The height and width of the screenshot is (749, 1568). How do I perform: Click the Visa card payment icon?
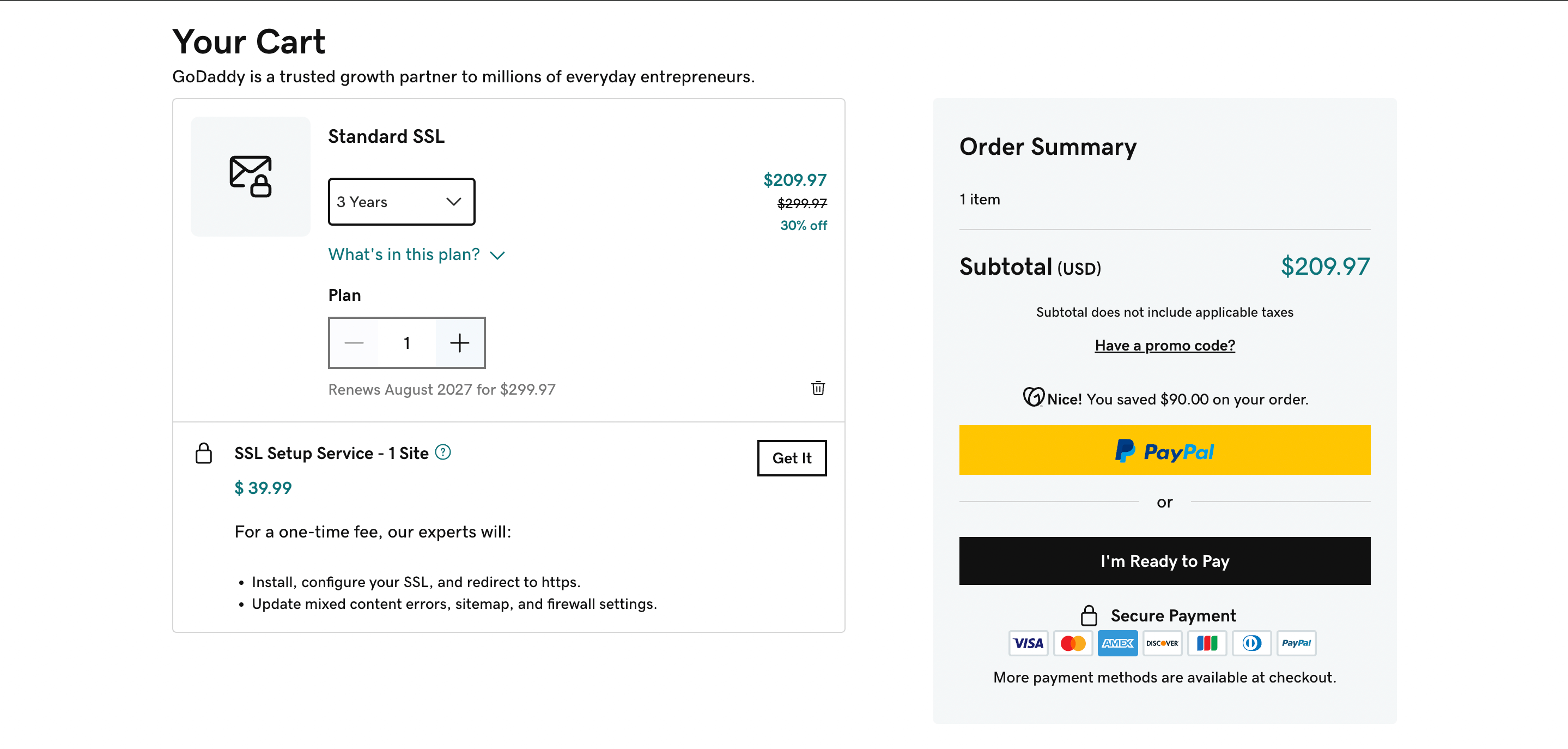(1028, 643)
